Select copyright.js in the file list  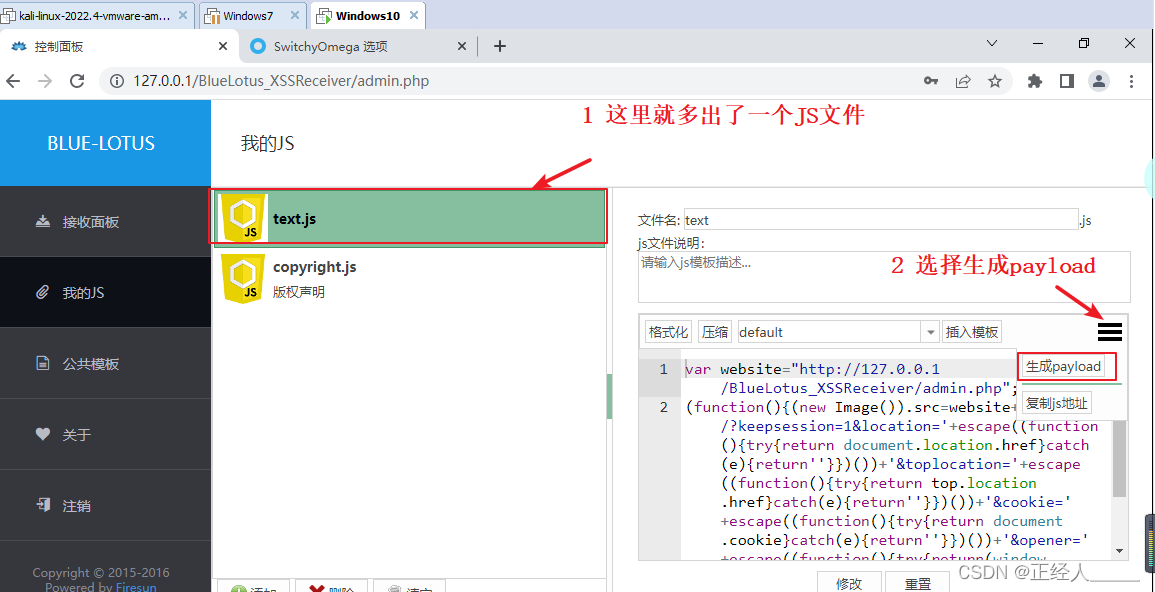409,278
